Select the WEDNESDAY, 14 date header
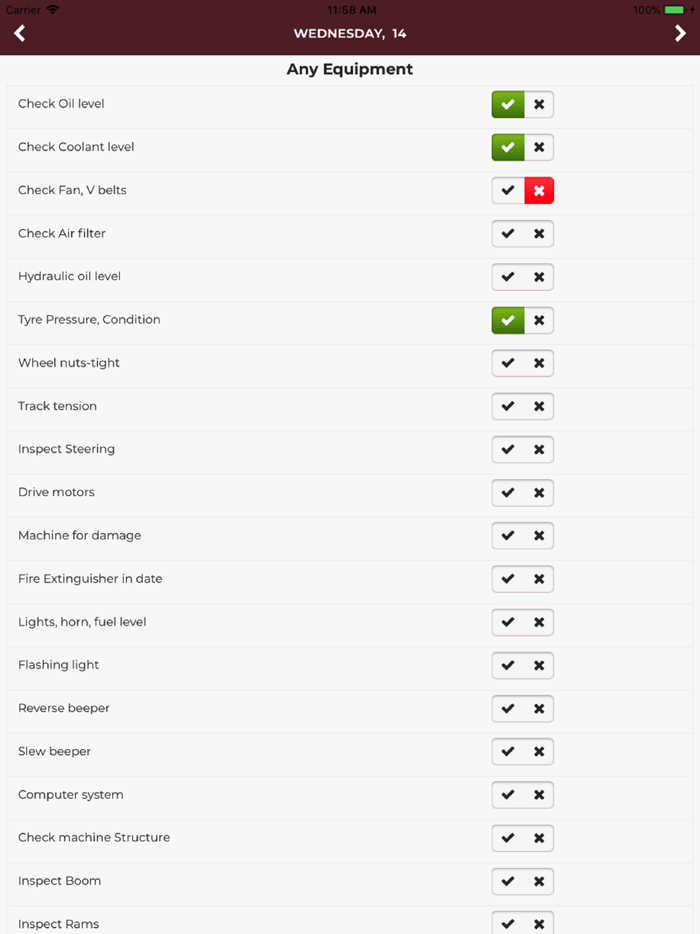Viewport: 700px width, 934px height. (350, 33)
